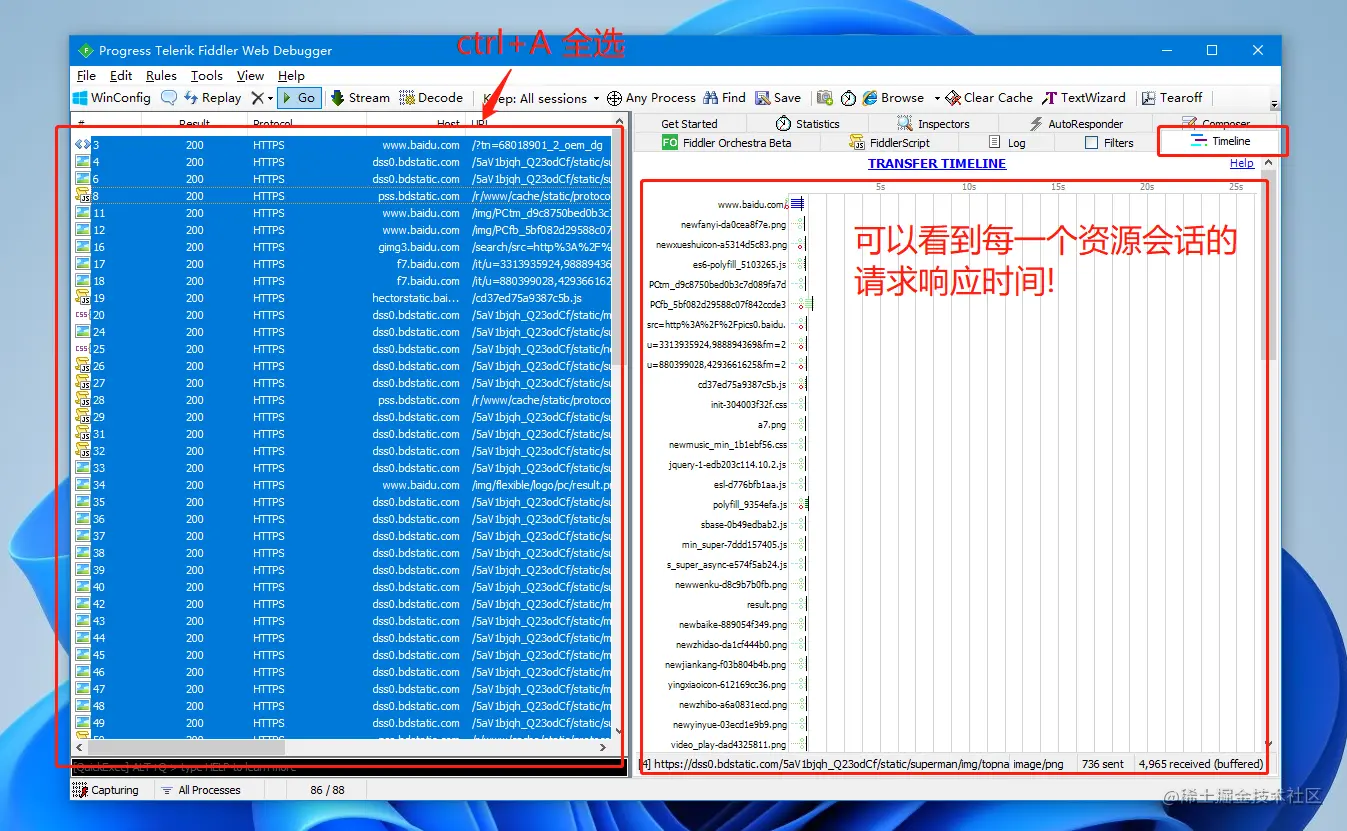This screenshot has height=831, width=1347.
Task: Open the Keep All sessions dropdown
Action: (x=541, y=98)
